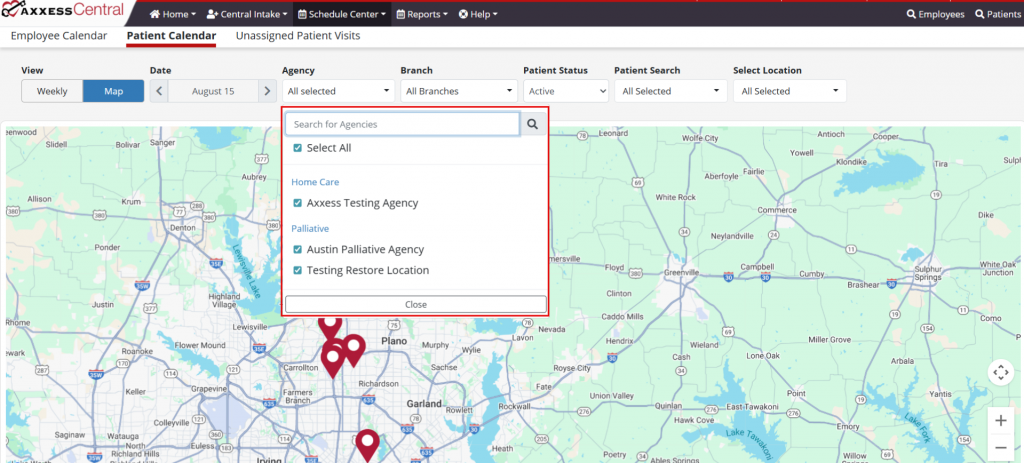Open the Patient Search dropdown

671,91
